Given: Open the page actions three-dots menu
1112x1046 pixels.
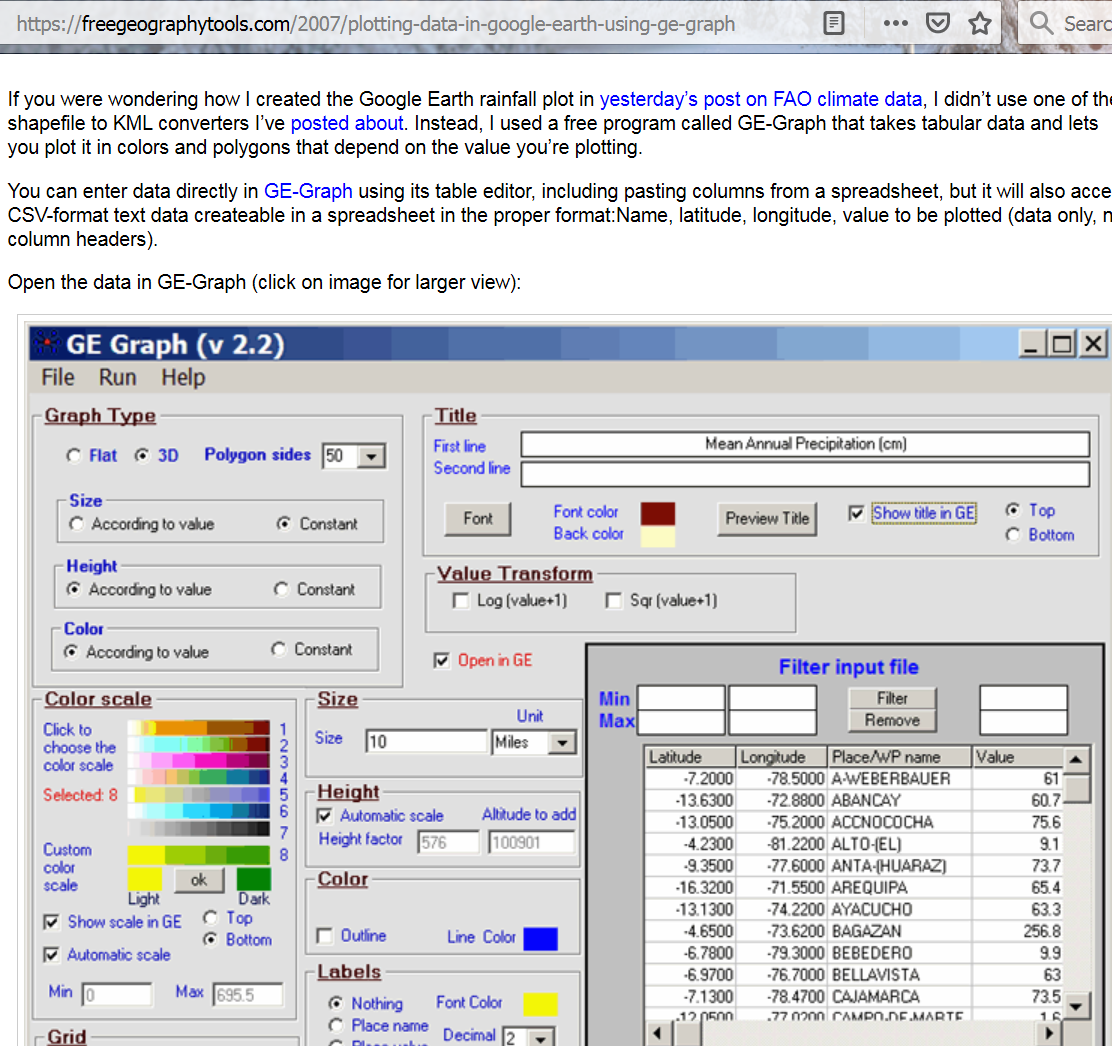Looking at the screenshot, I should click(x=896, y=23).
